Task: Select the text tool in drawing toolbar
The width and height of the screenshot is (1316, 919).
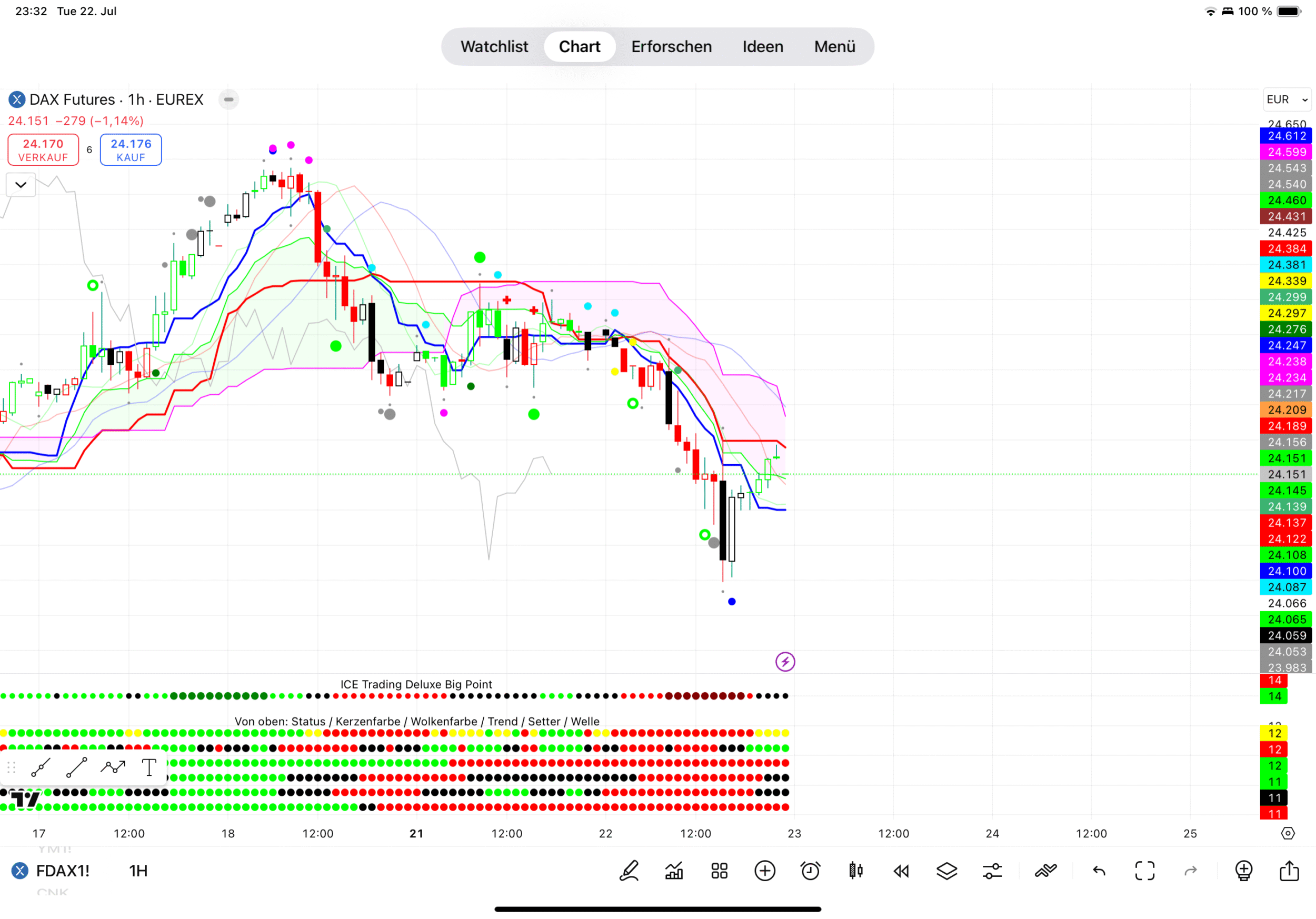Action: tap(149, 768)
